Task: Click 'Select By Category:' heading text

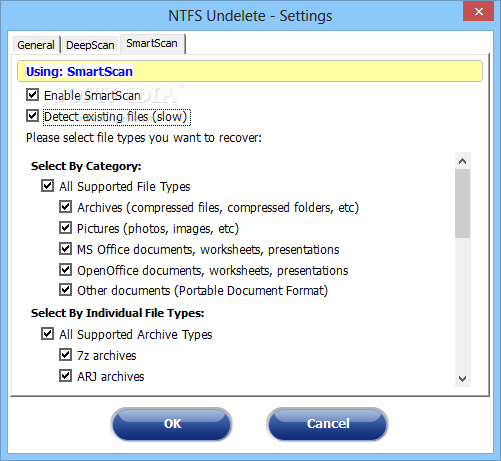Action: (86, 166)
